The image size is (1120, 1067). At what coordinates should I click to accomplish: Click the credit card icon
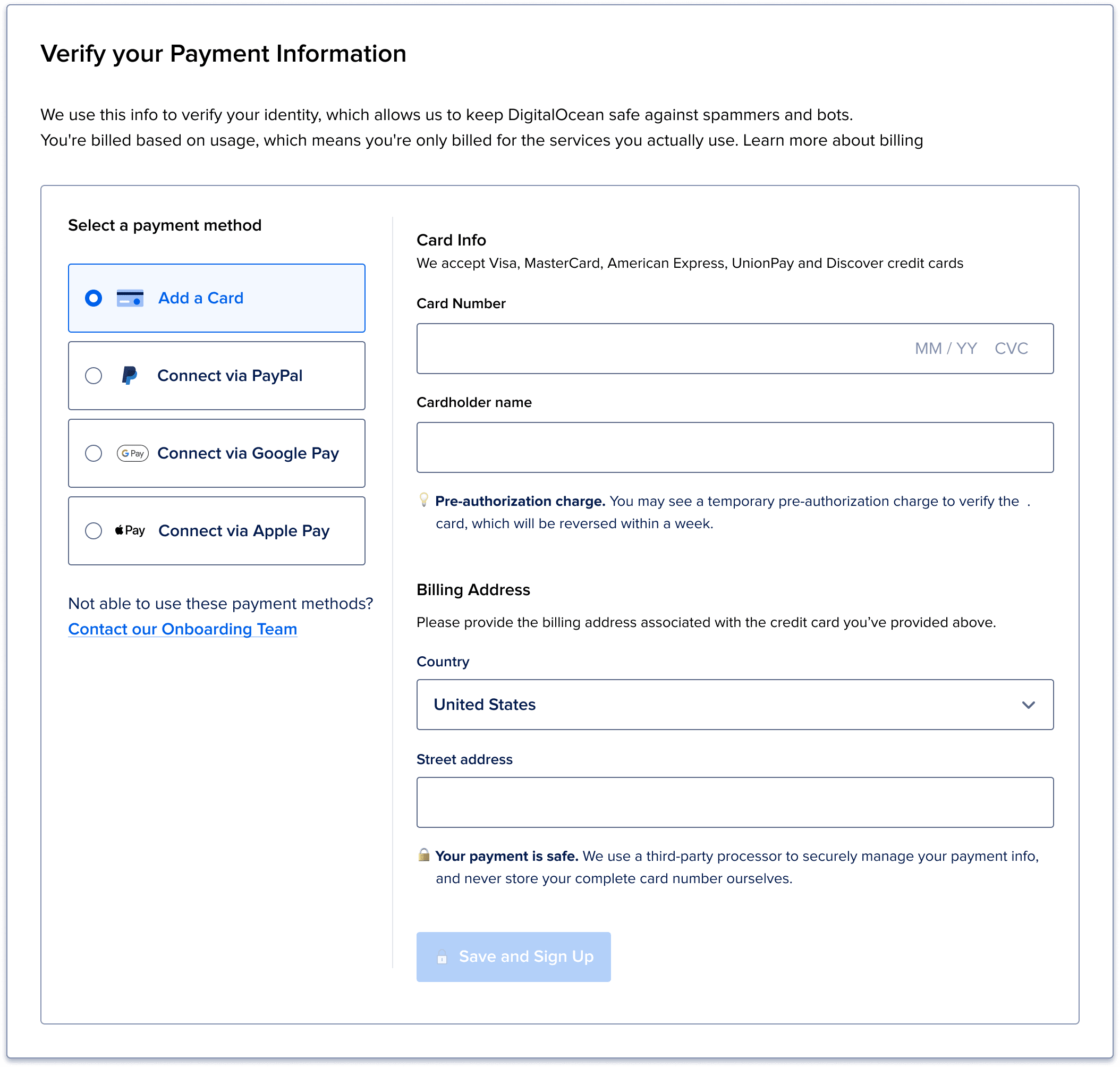[130, 298]
